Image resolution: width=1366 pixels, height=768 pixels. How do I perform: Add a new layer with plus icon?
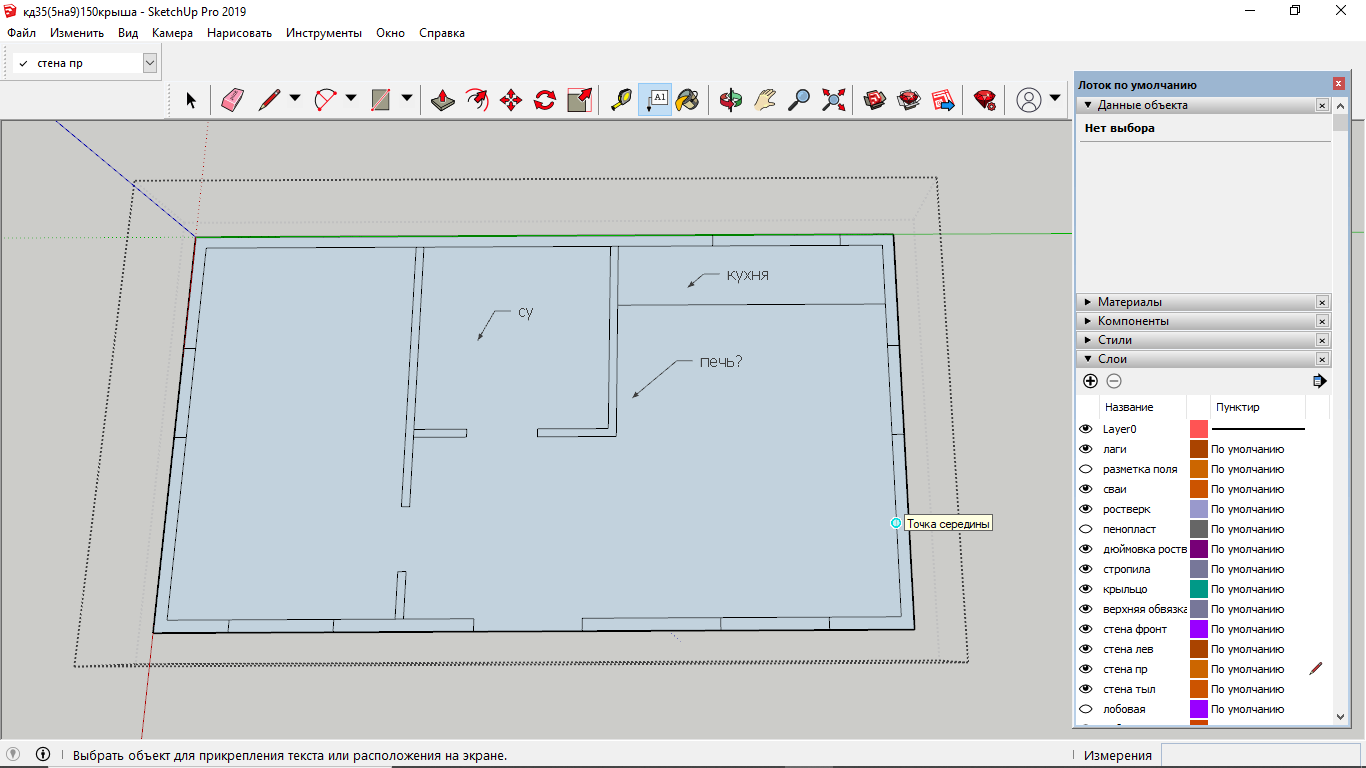click(x=1090, y=381)
